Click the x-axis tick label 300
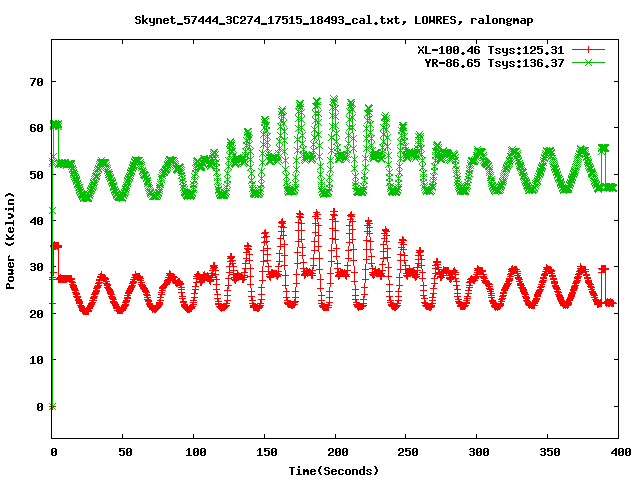 (479, 452)
